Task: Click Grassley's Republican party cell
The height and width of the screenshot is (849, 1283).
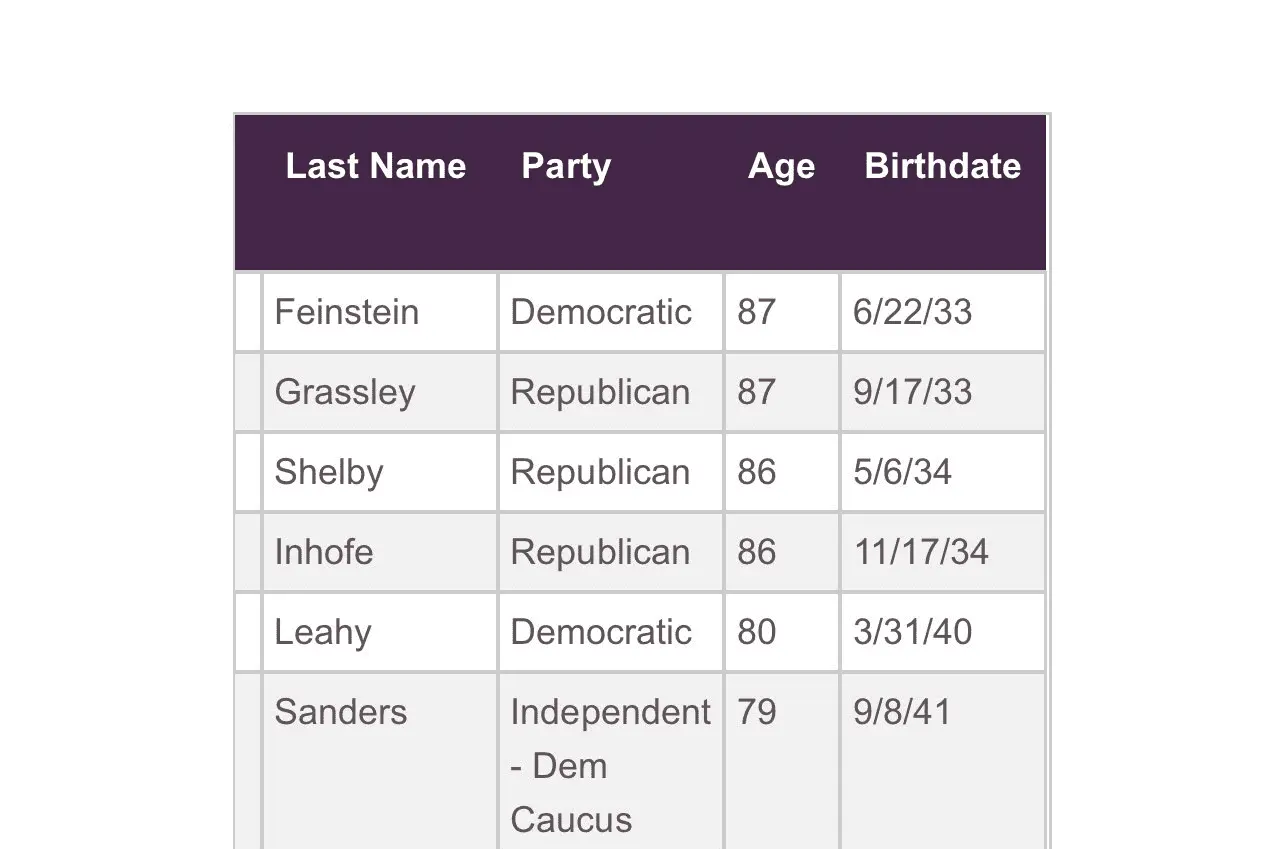Action: 600,392
